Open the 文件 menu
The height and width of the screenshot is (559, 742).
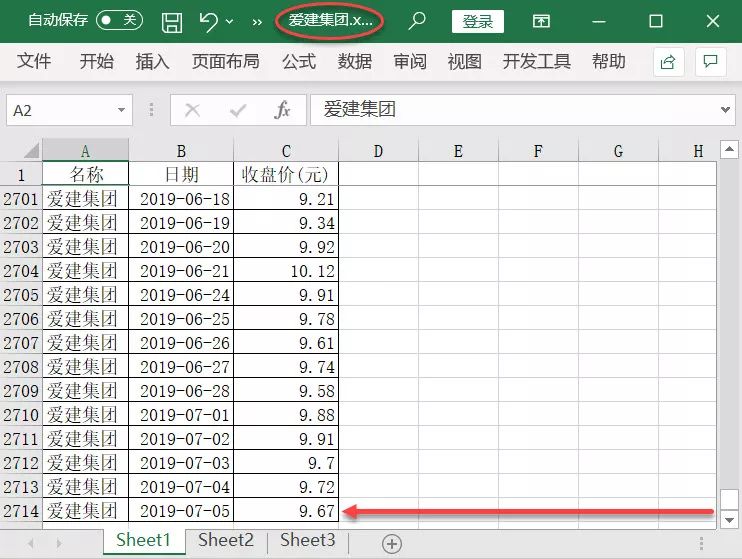[x=34, y=62]
